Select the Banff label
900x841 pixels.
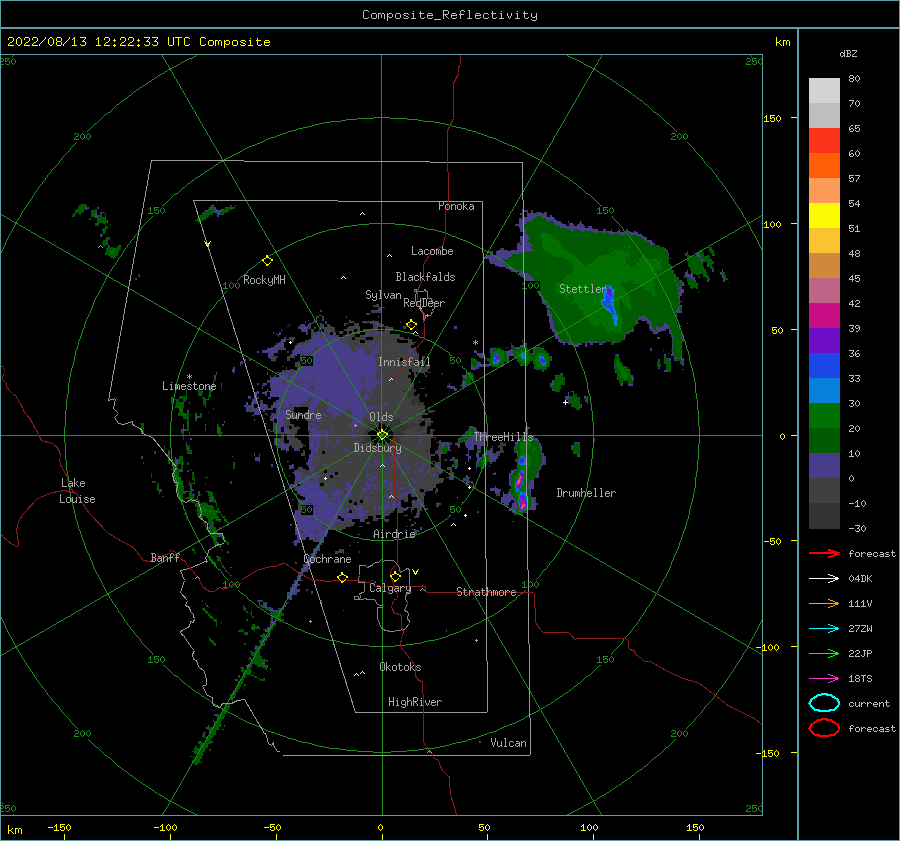pyautogui.click(x=165, y=557)
